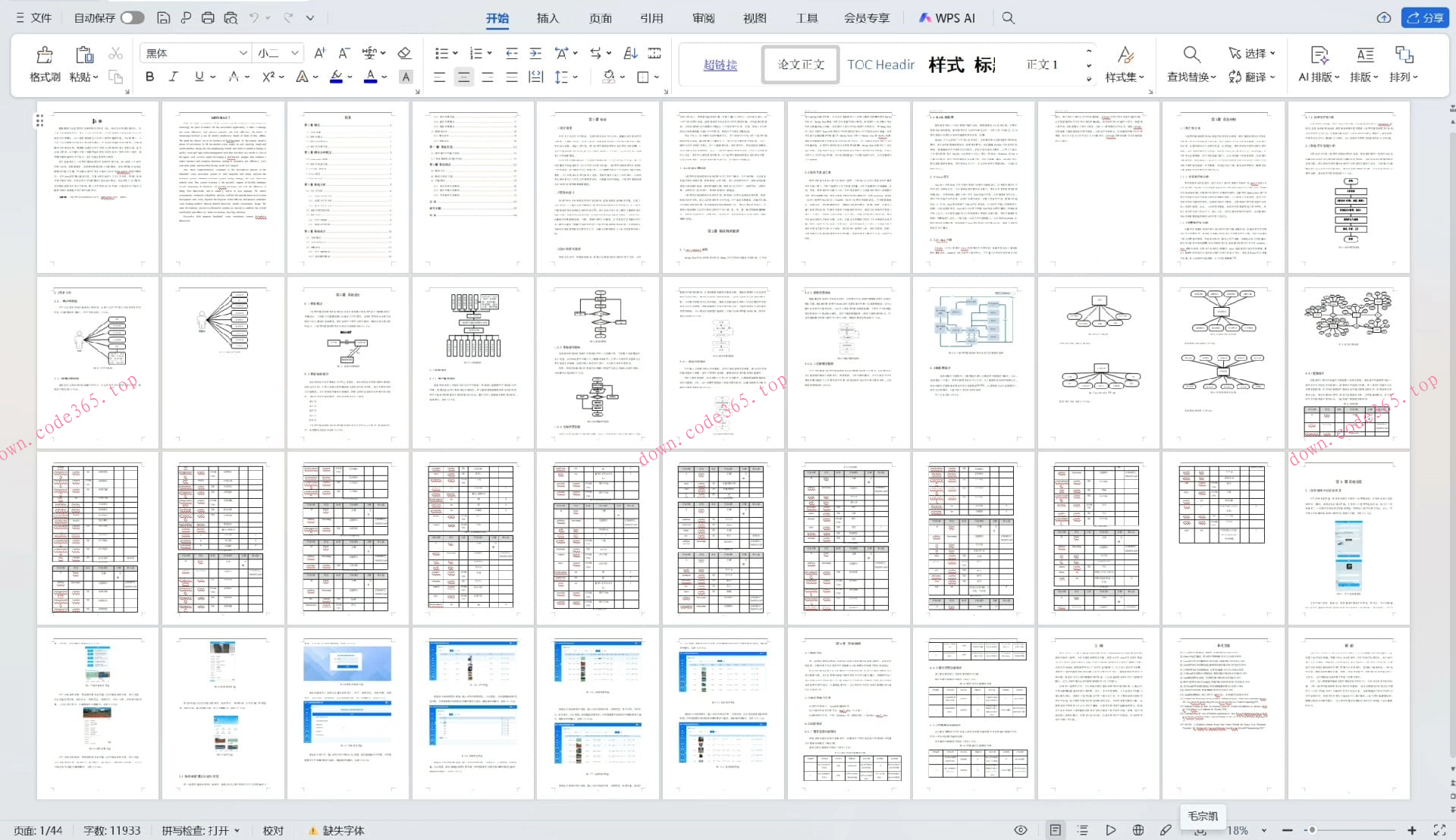Switch to web layout globe view
The width and height of the screenshot is (1456, 840).
(1138, 830)
